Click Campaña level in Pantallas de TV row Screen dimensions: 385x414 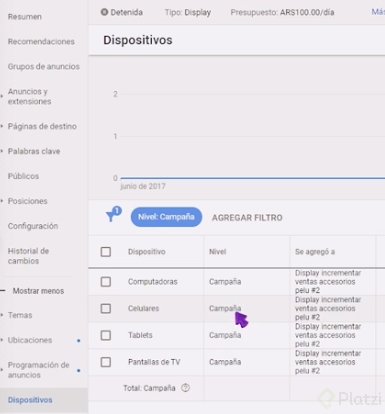[225, 362]
